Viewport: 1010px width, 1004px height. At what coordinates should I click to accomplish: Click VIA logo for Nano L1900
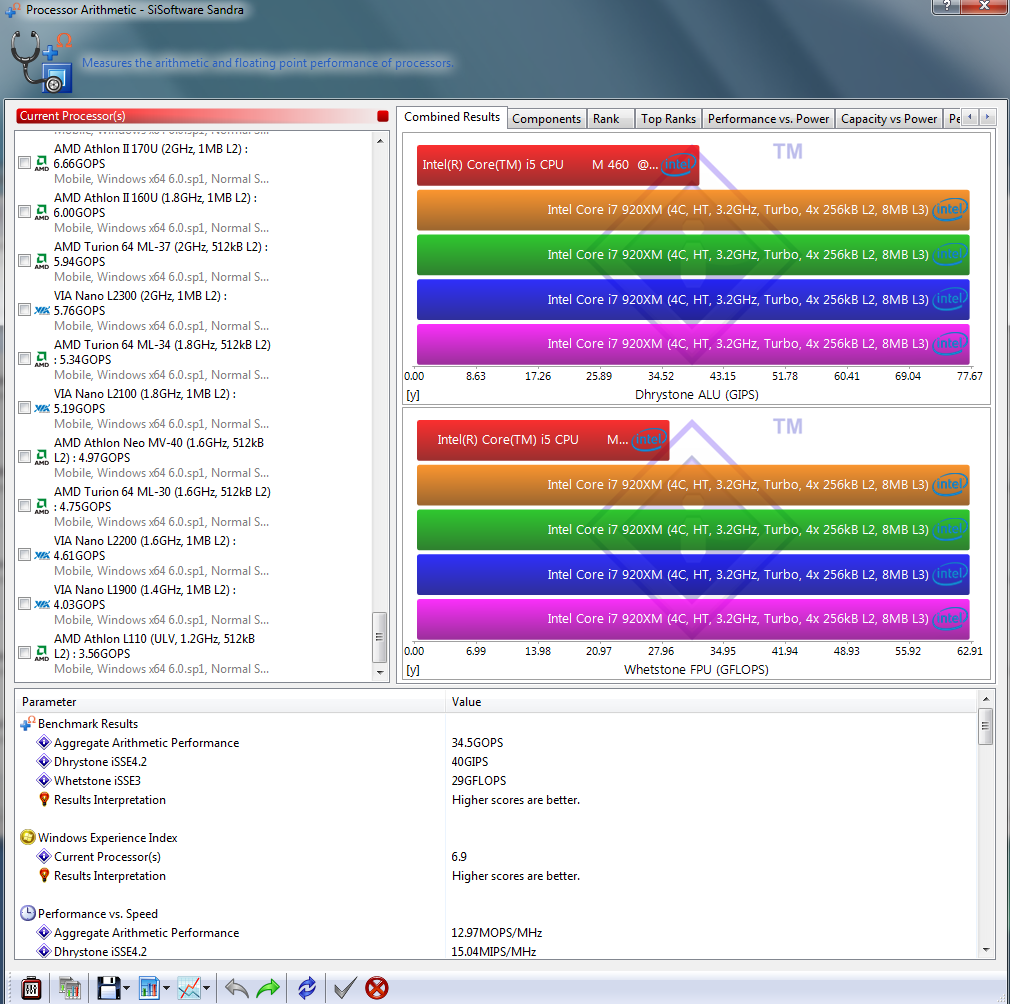(x=42, y=604)
